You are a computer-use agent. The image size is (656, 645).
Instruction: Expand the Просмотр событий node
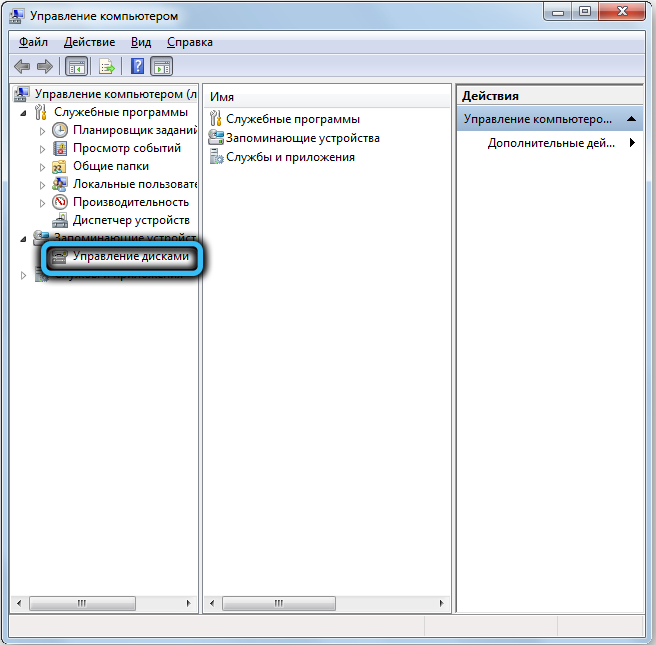coord(42,149)
